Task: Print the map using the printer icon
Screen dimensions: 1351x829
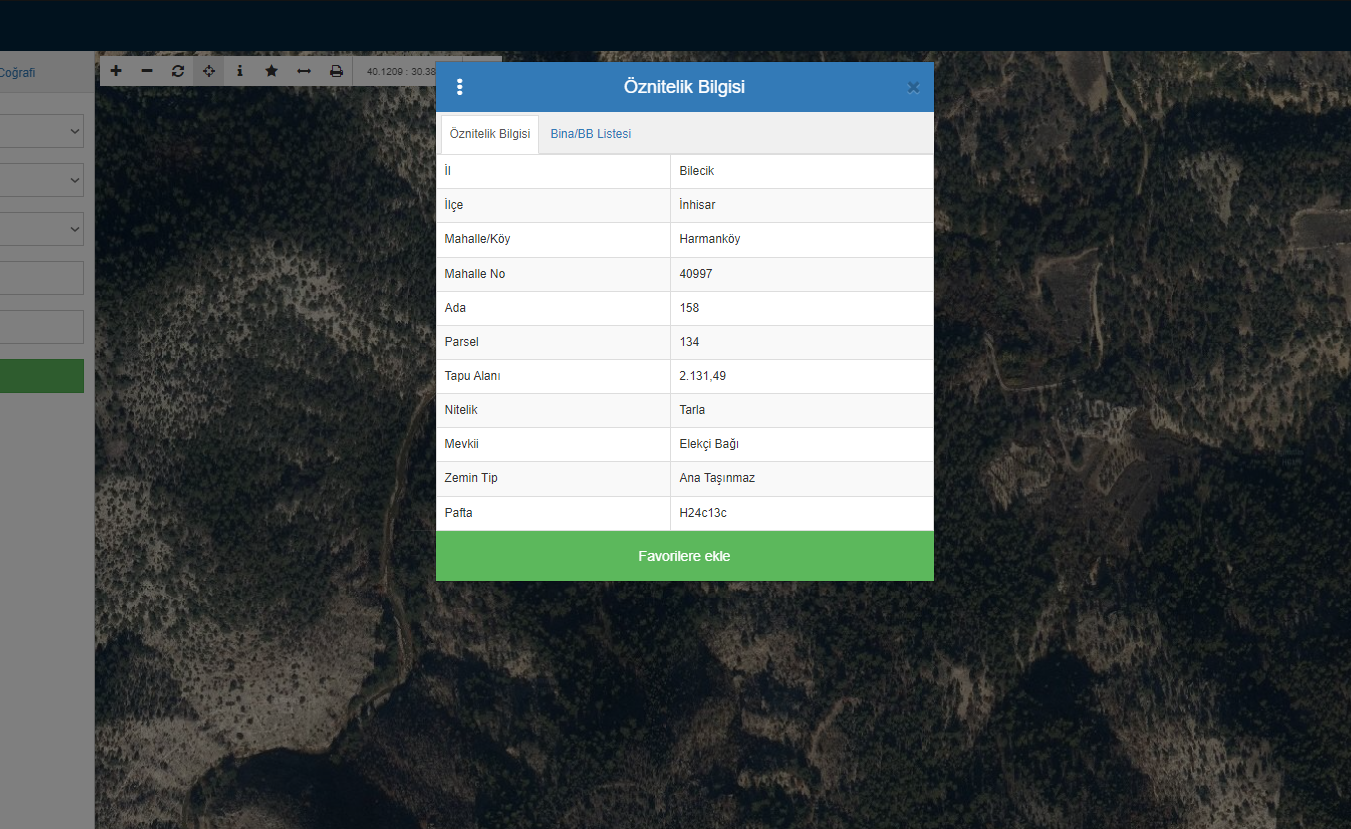Action: (336, 71)
